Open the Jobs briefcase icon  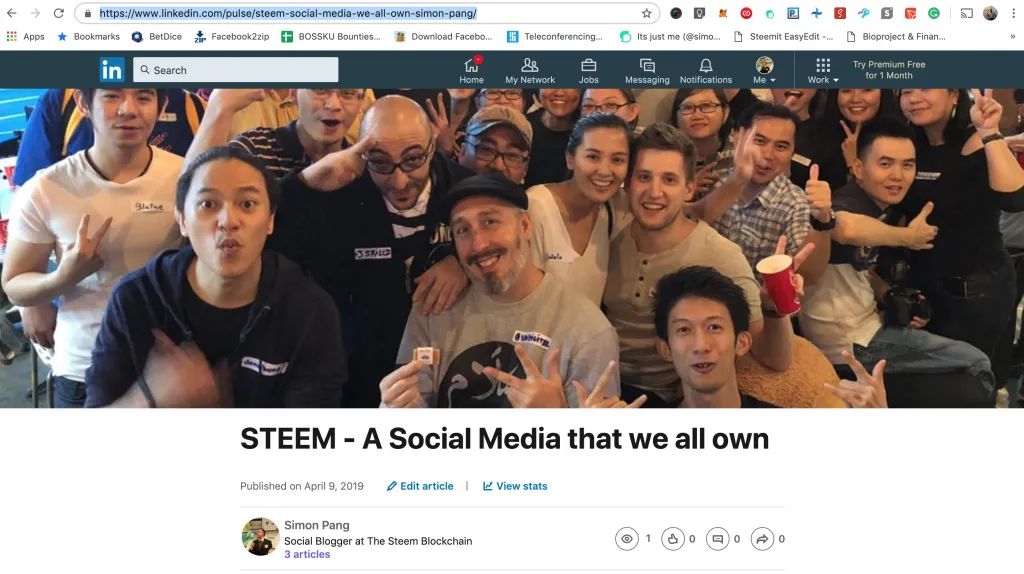coord(588,71)
